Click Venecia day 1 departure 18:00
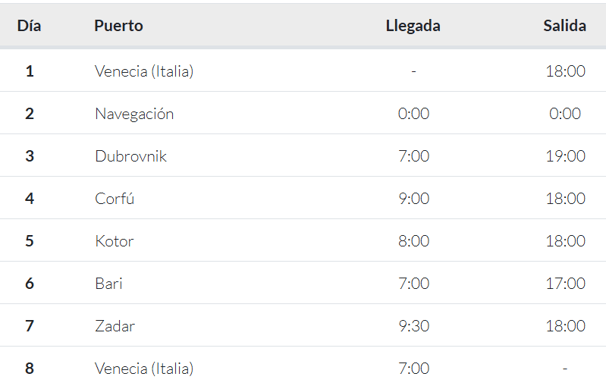The height and width of the screenshot is (386, 606). 565,71
